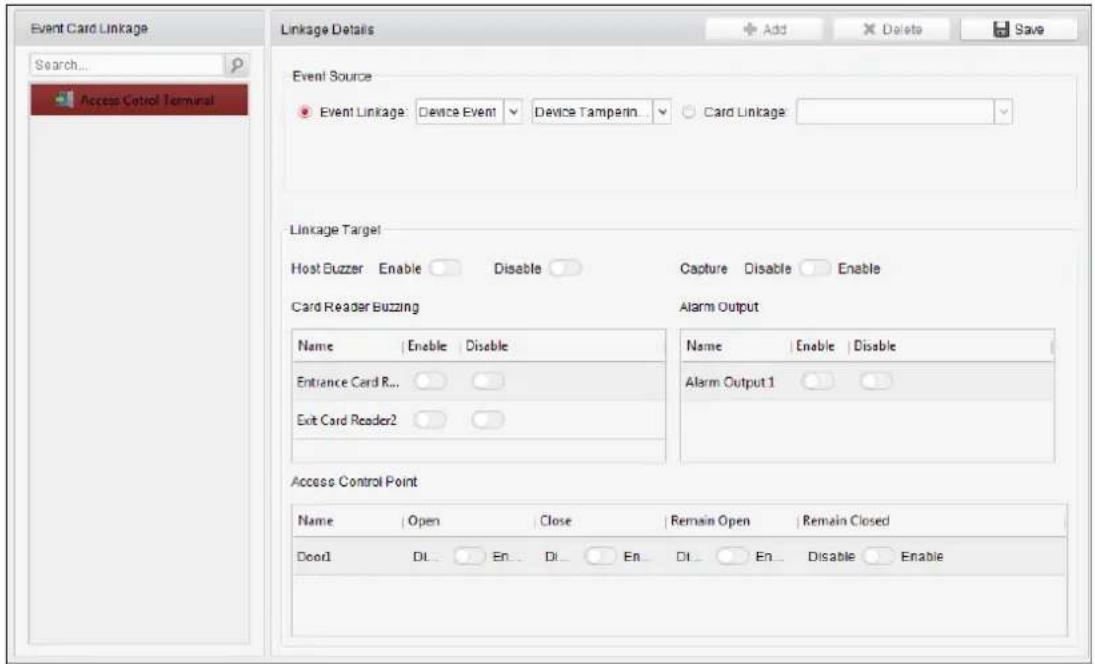Select the Card Linkage radio button
This screenshot has width=1095, height=664.
(689, 112)
